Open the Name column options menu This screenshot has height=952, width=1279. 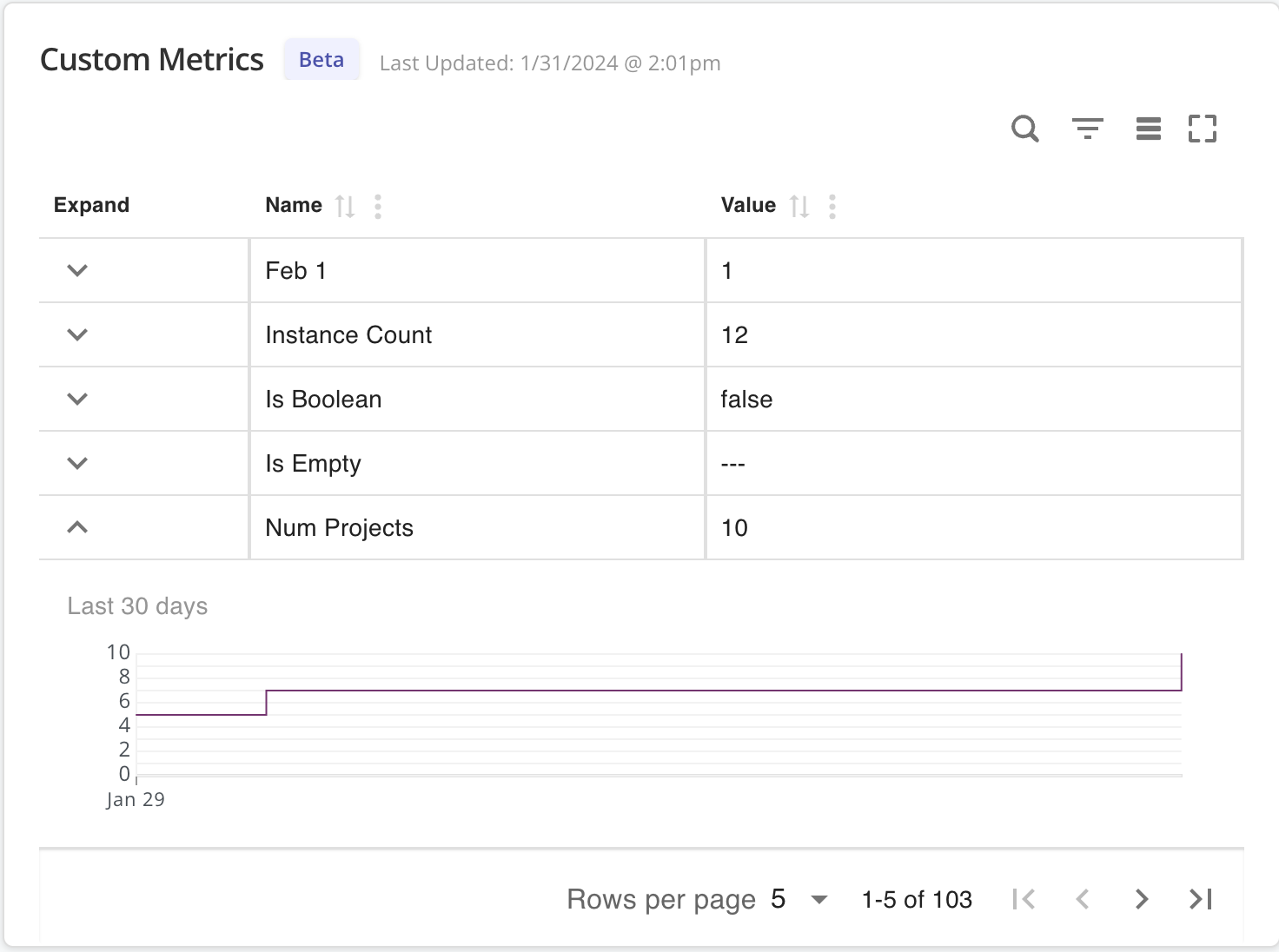[377, 206]
